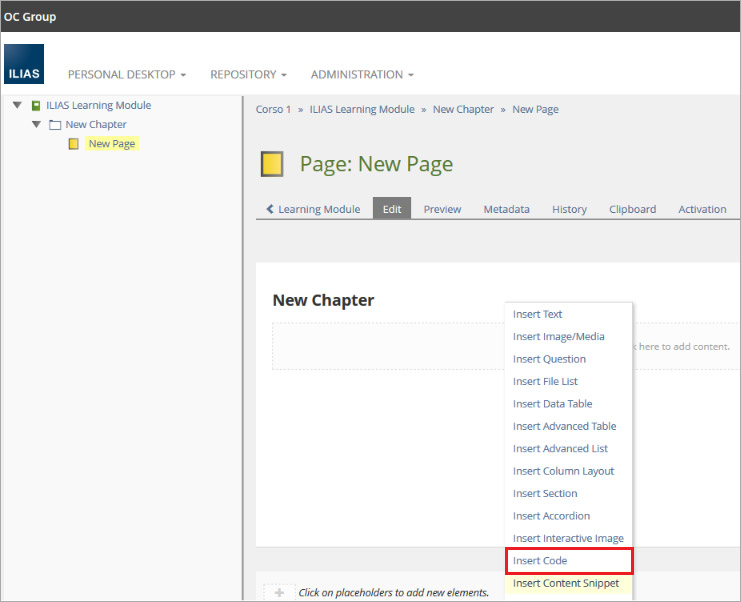
Task: Select Insert Content Snippet entry
Action: pos(565,583)
